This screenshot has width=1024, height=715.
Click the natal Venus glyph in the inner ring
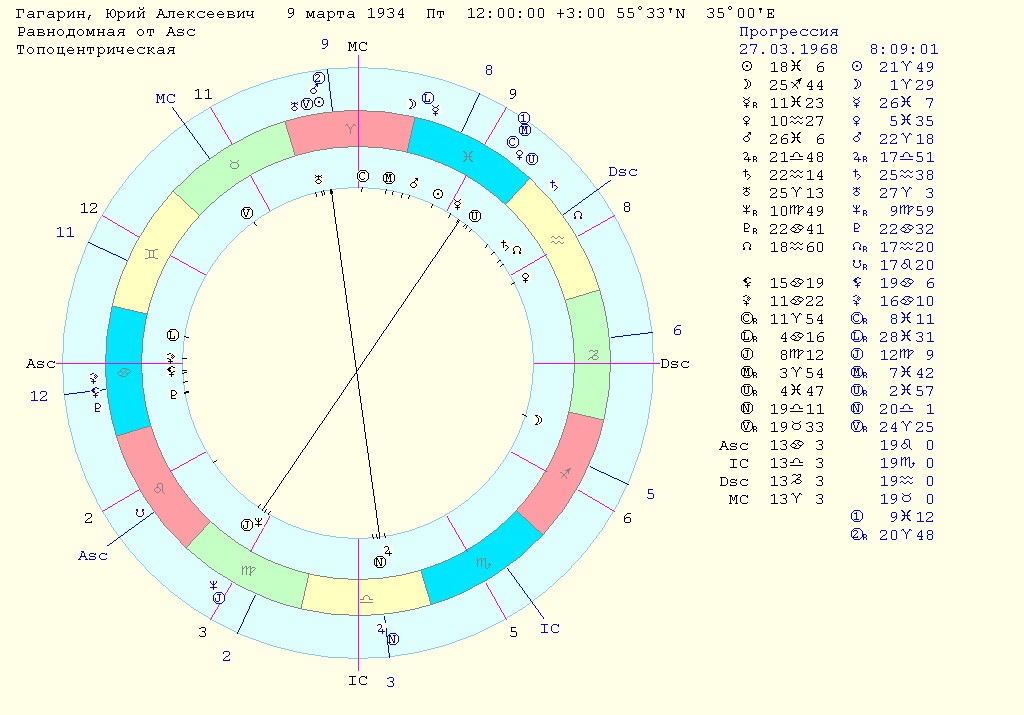[x=524, y=278]
